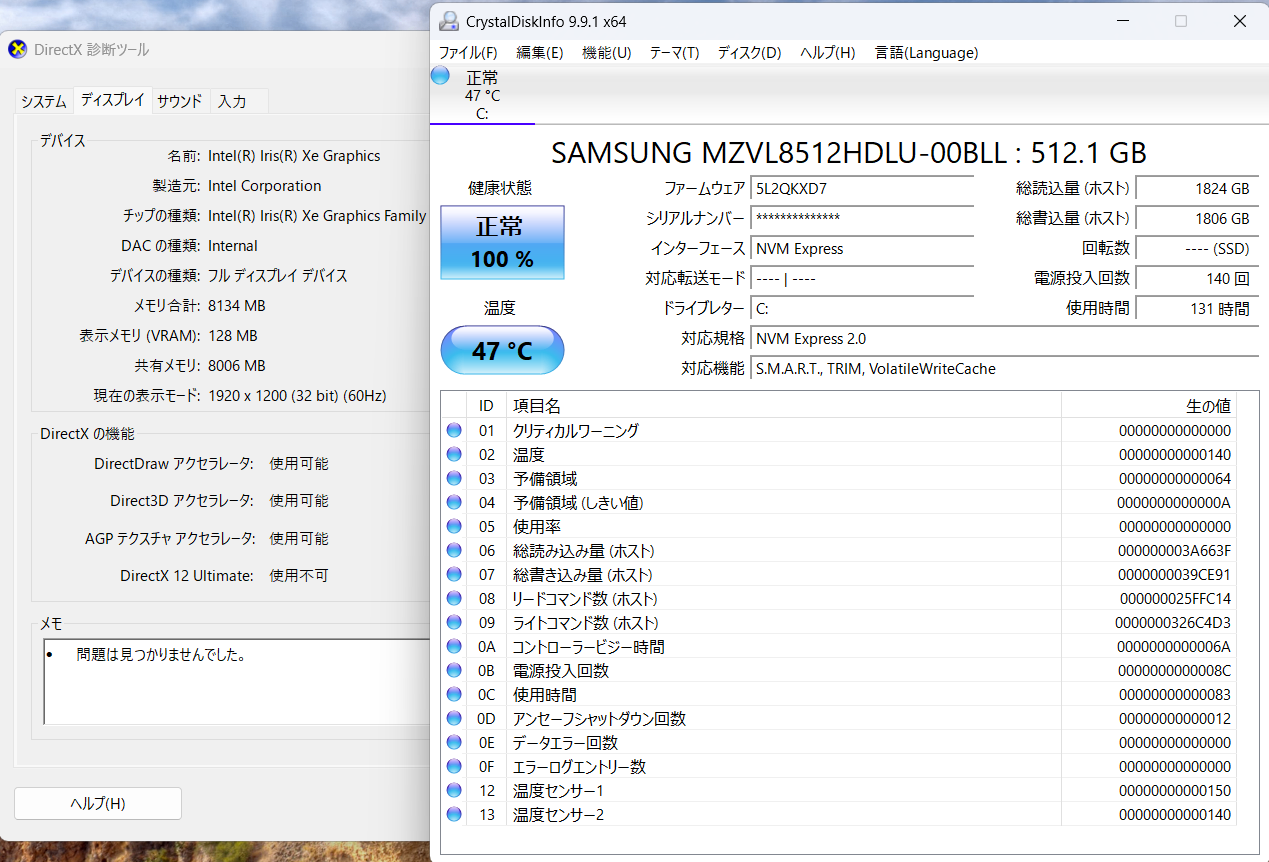Click the 項目名 column header
This screenshot has width=1269, height=862.
point(784,405)
